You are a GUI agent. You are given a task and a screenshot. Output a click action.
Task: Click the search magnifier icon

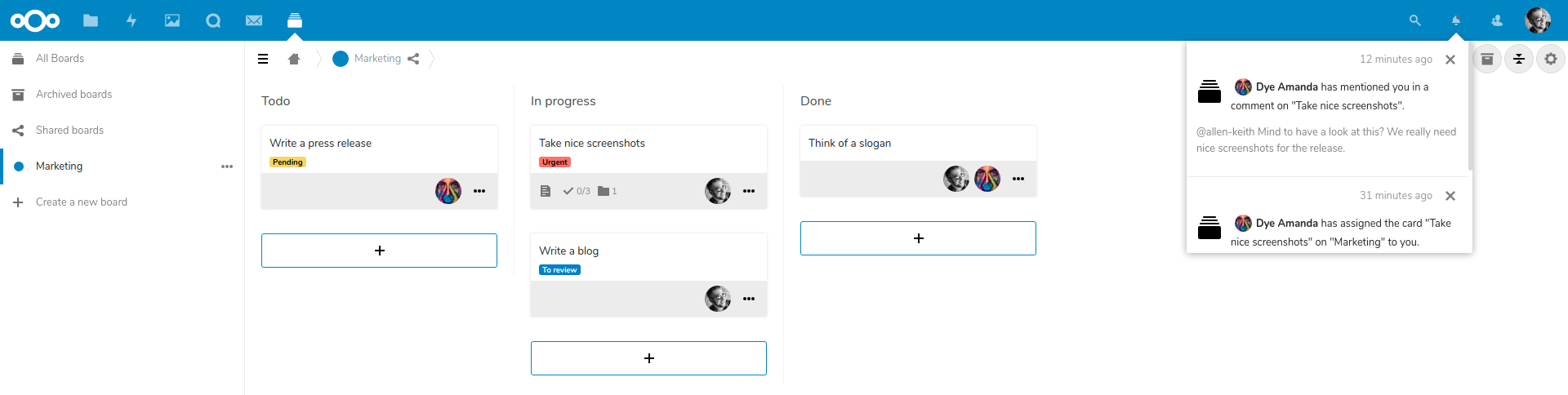(1415, 20)
